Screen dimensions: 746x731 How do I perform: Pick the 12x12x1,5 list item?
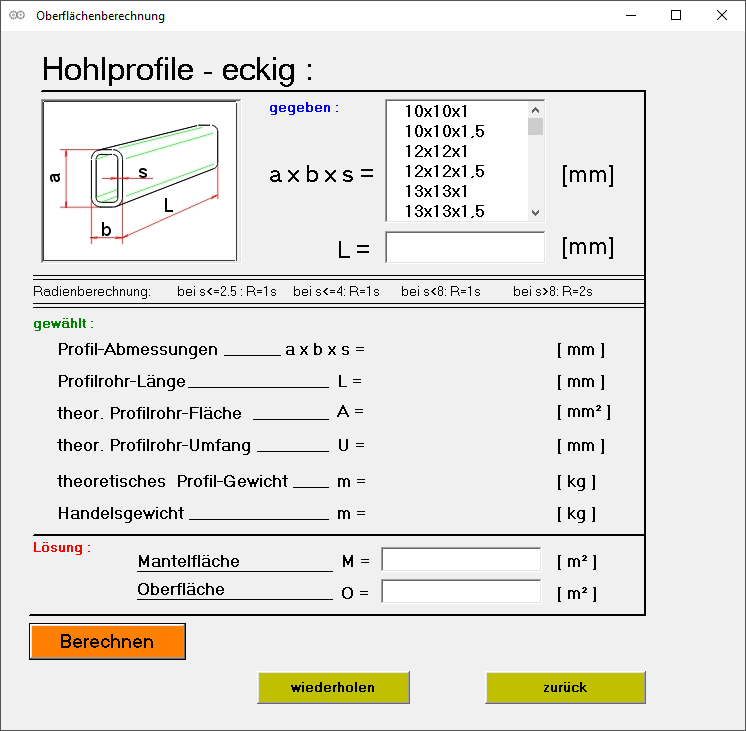(x=444, y=171)
